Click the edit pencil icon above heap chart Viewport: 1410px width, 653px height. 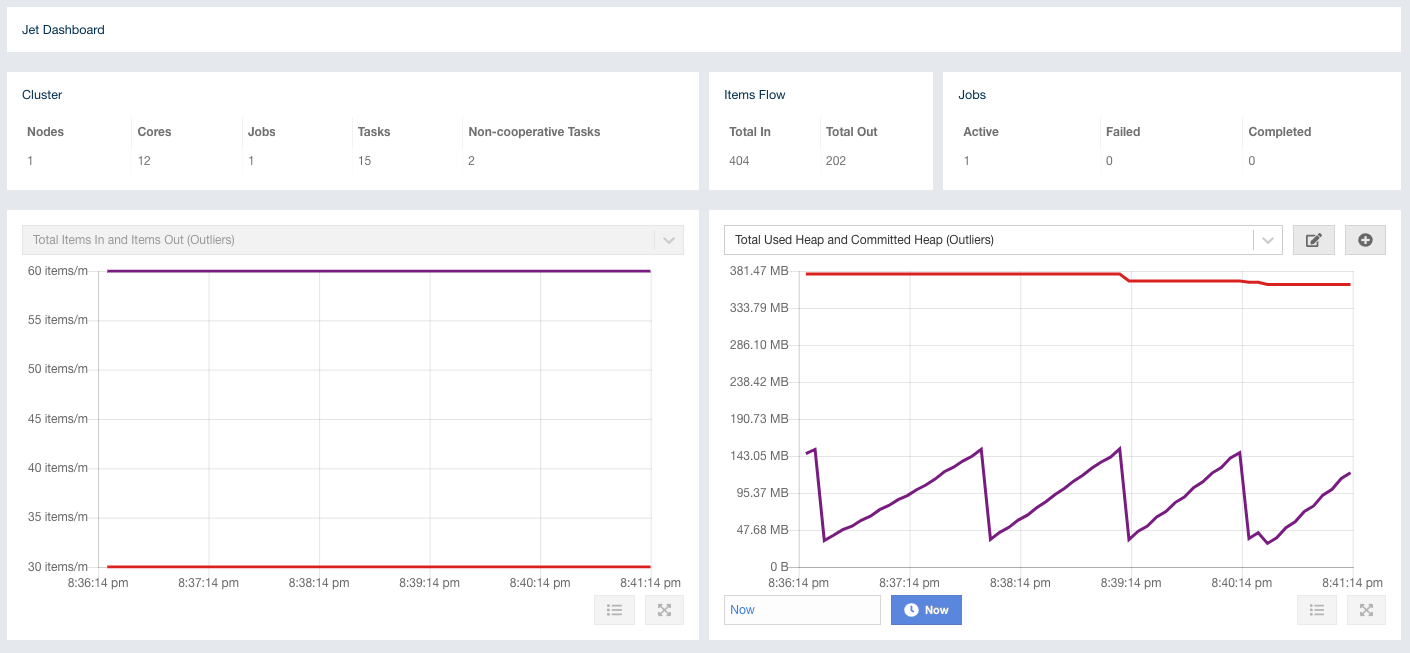tap(1313, 240)
